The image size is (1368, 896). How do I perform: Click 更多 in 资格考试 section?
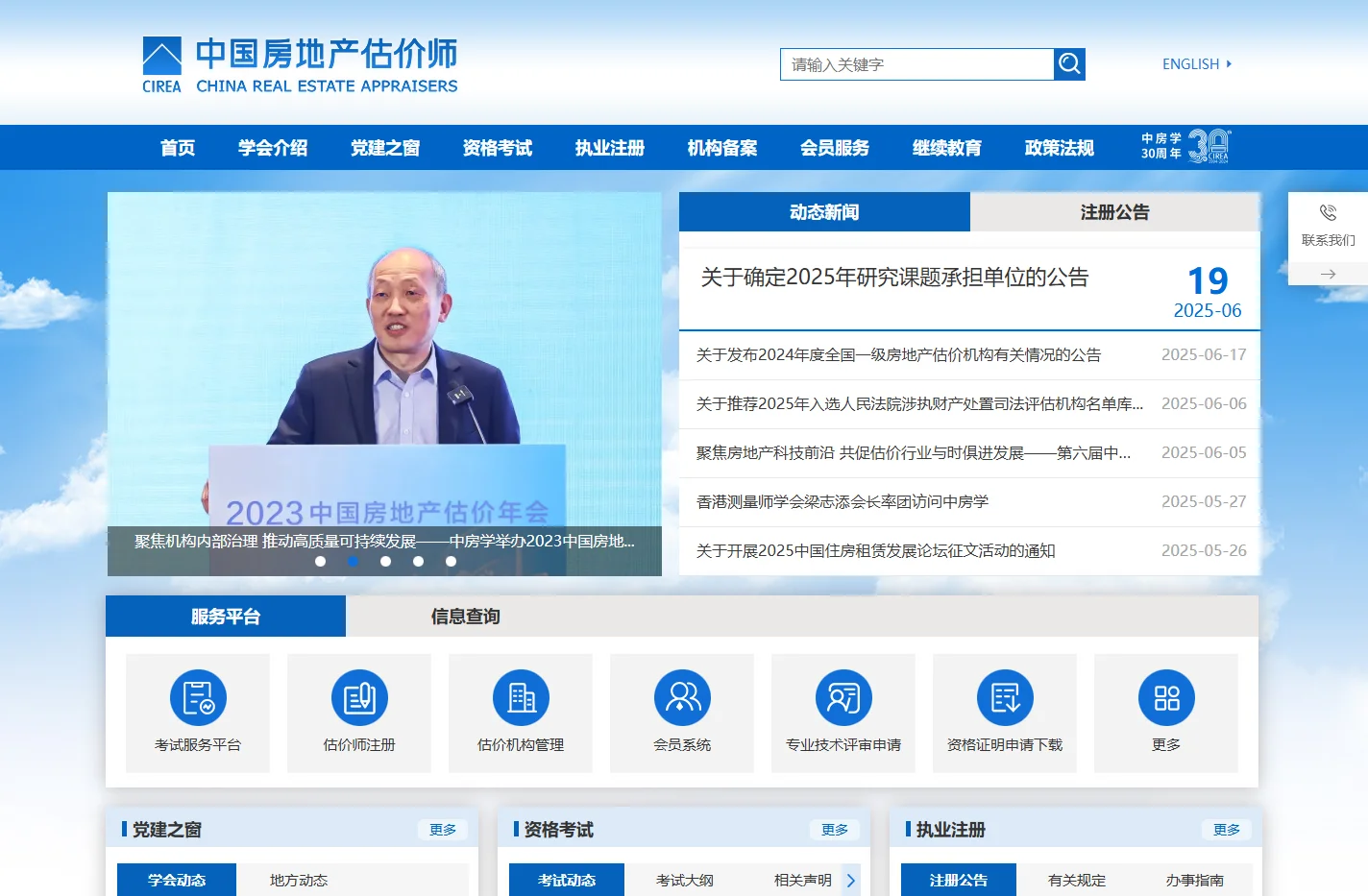pyautogui.click(x=835, y=830)
